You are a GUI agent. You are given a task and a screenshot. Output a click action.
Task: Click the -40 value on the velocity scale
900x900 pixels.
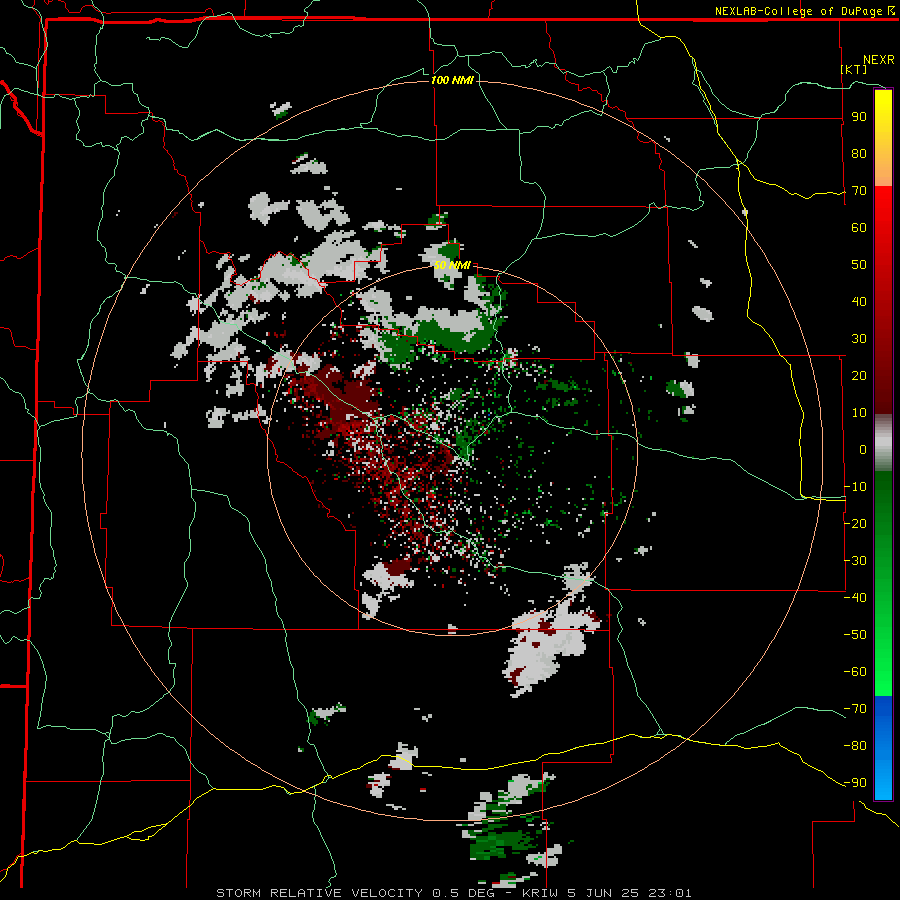(855, 598)
